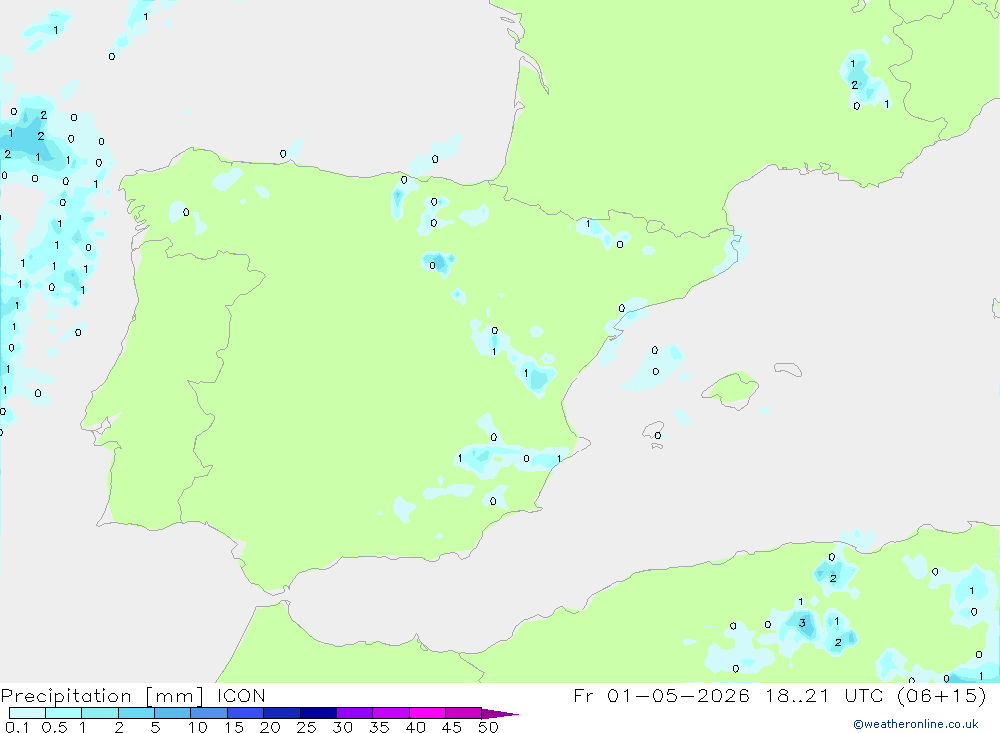Click the legend label '45'
Image resolution: width=1000 pixels, height=733 pixels.
[x=452, y=727]
